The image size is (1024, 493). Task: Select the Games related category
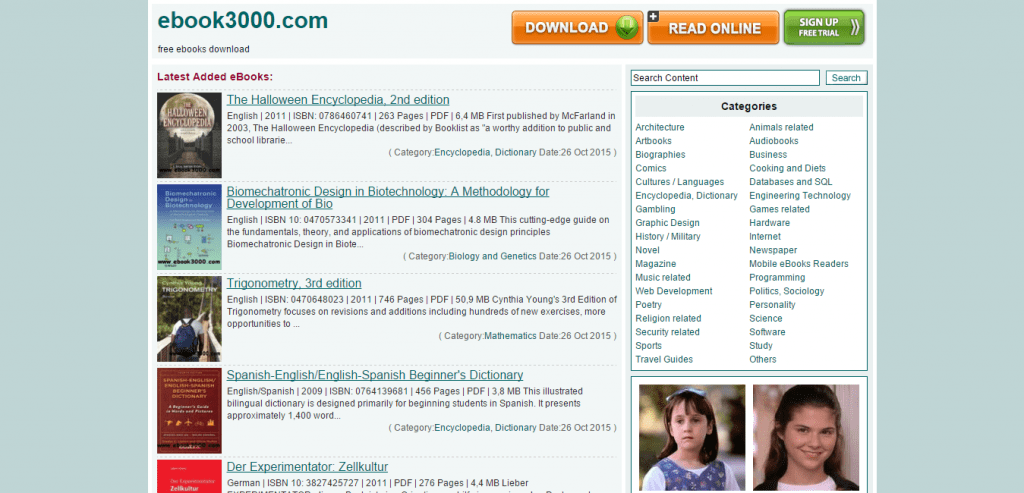pyautogui.click(x=779, y=210)
